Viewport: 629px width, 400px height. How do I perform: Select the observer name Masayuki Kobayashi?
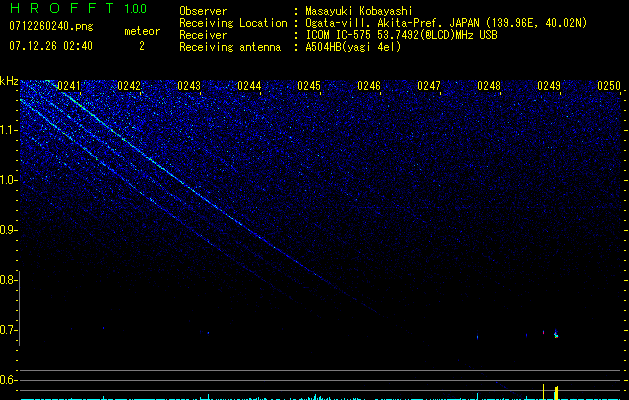coord(359,11)
